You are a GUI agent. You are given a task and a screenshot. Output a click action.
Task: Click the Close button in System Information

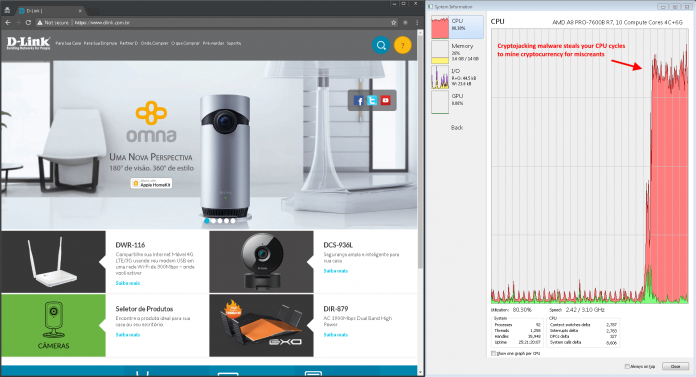pos(675,366)
